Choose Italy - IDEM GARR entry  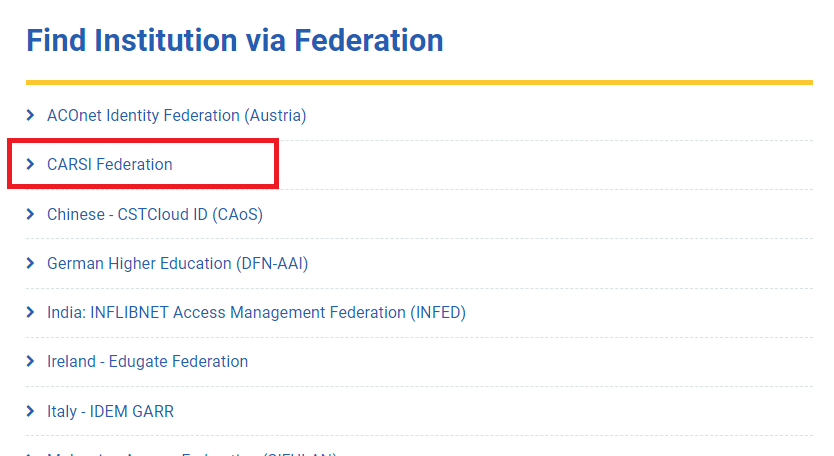(110, 411)
